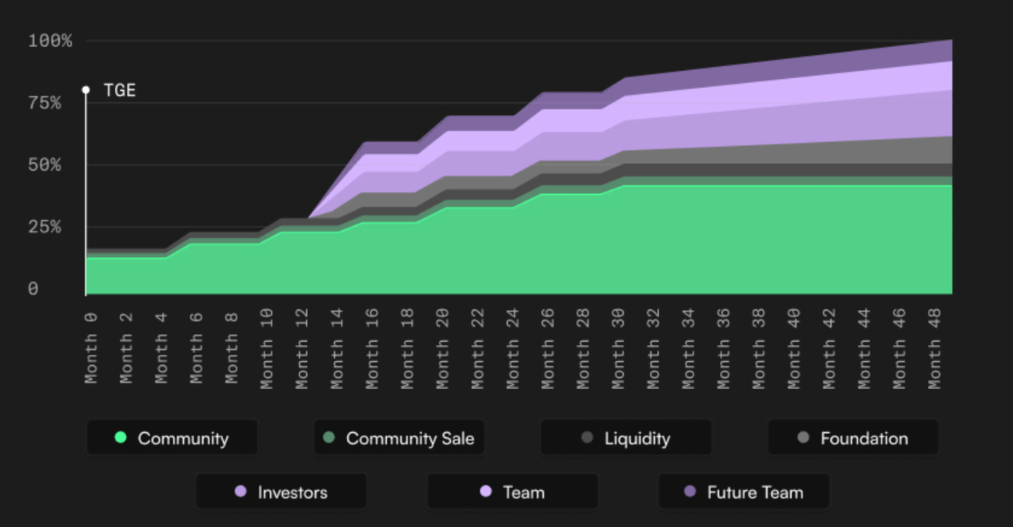Screen dimensions: 1013x527
Task: Click the light purple Team legend dot
Action: click(x=486, y=492)
